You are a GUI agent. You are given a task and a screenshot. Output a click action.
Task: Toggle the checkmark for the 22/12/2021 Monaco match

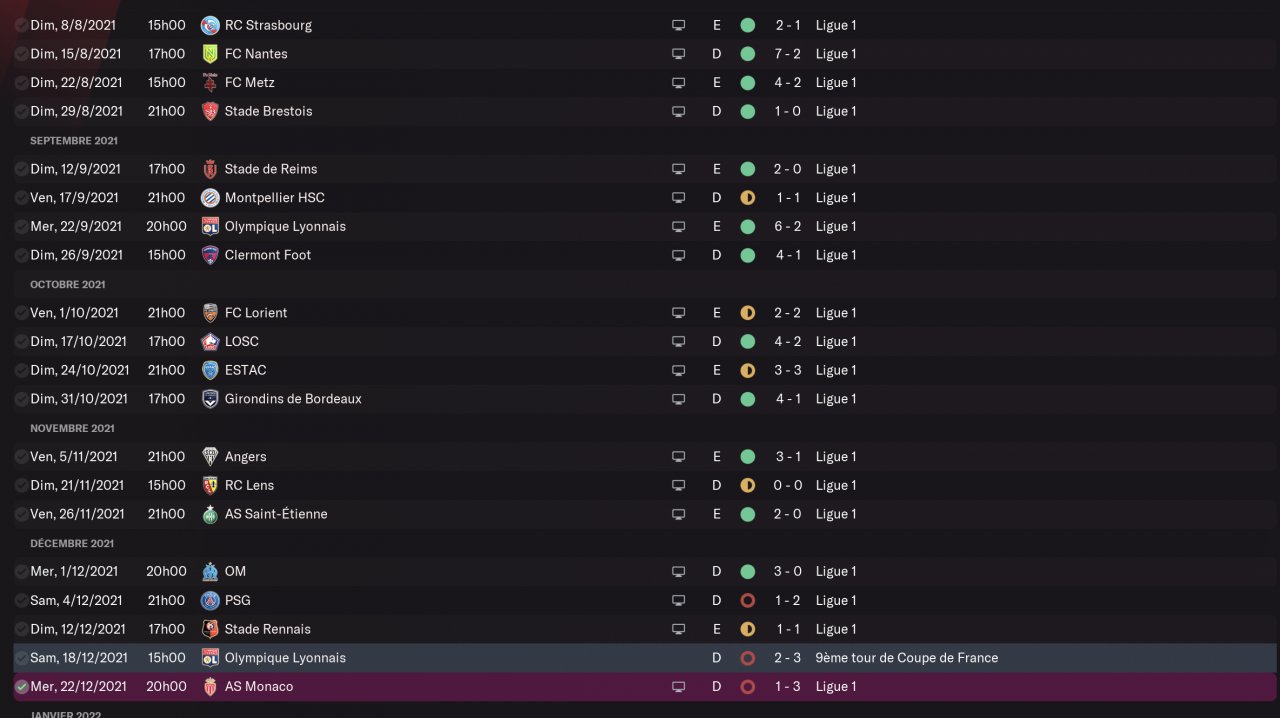(x=21, y=687)
